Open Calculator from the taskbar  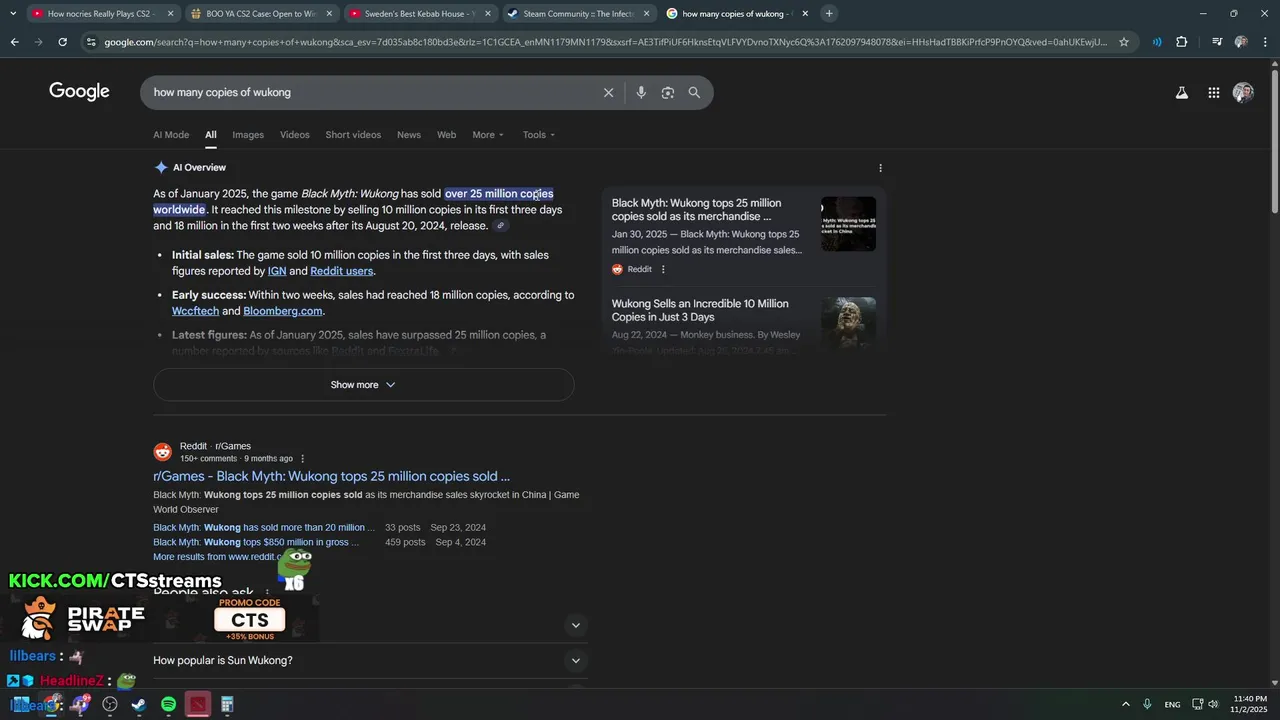tap(227, 704)
